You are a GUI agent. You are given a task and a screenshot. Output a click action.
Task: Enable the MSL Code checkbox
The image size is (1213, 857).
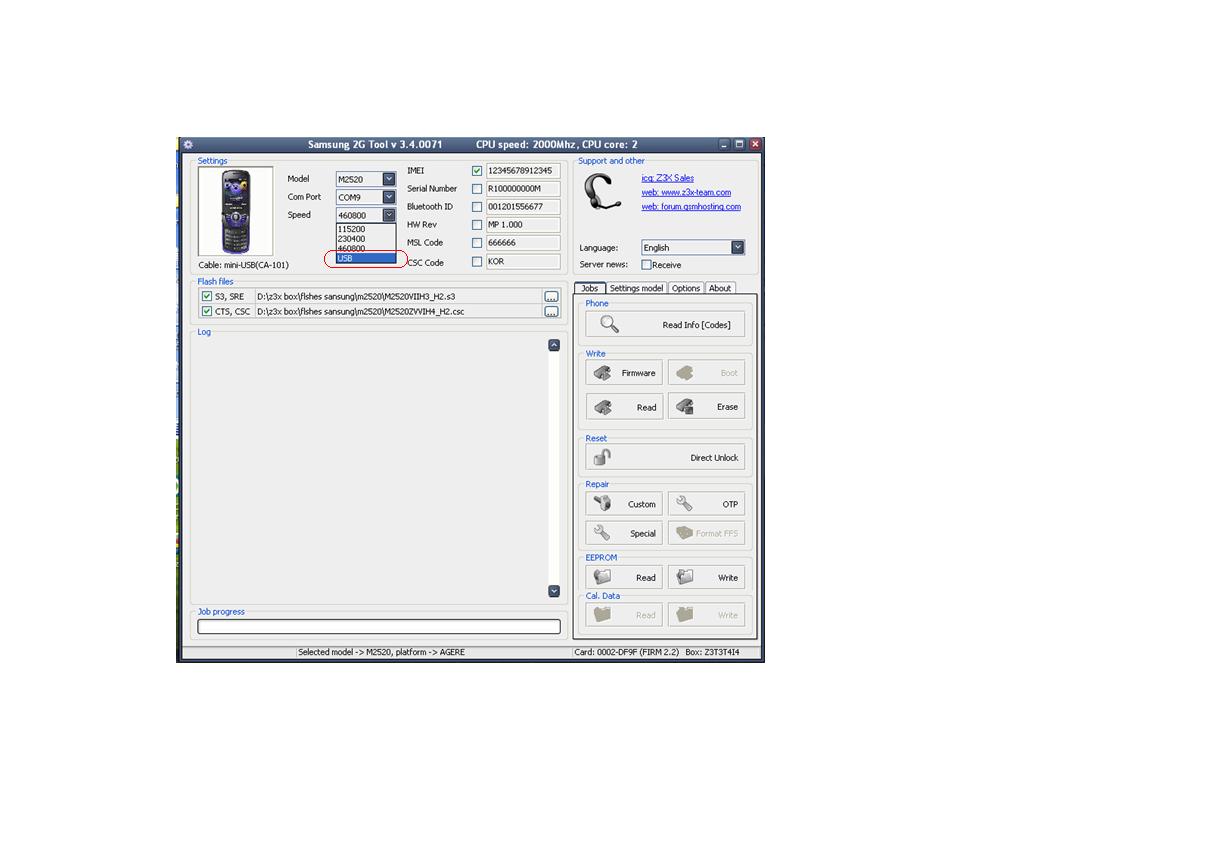click(x=477, y=243)
